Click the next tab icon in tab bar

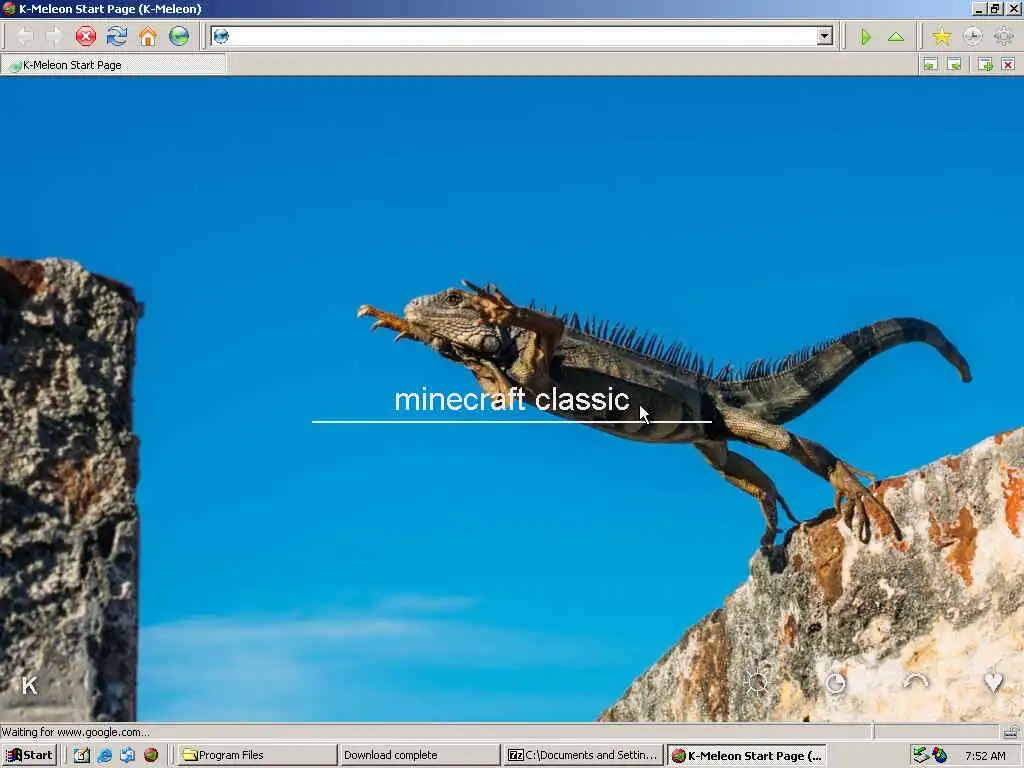click(954, 64)
